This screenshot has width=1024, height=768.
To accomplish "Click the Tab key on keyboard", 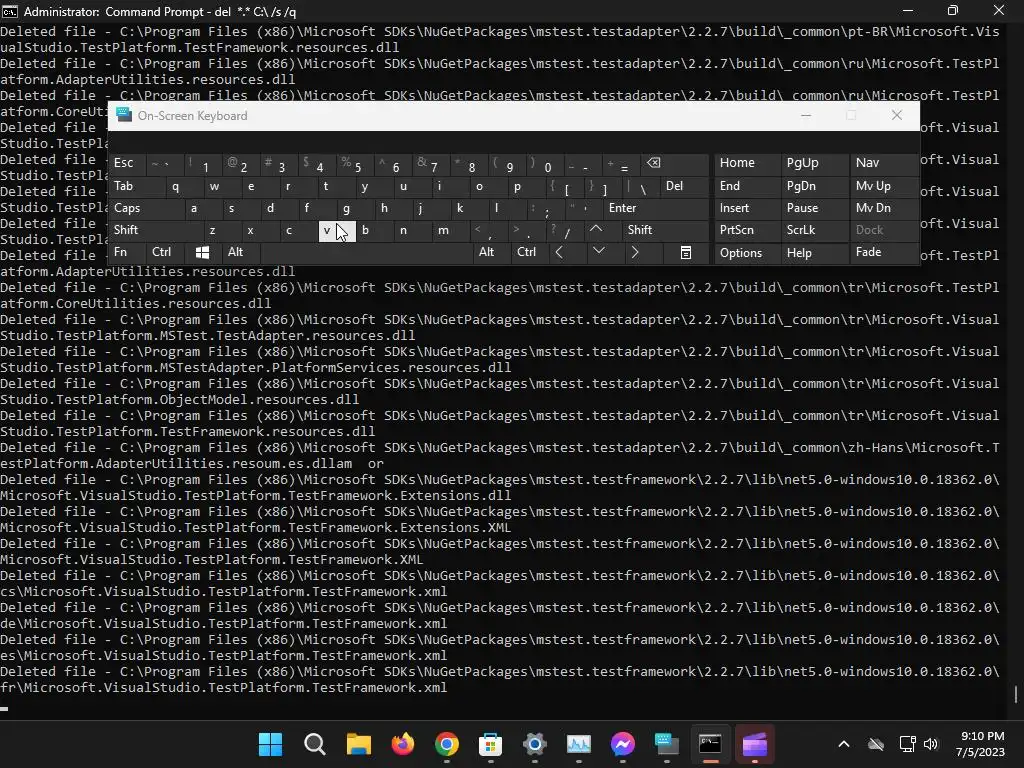I will [136, 185].
